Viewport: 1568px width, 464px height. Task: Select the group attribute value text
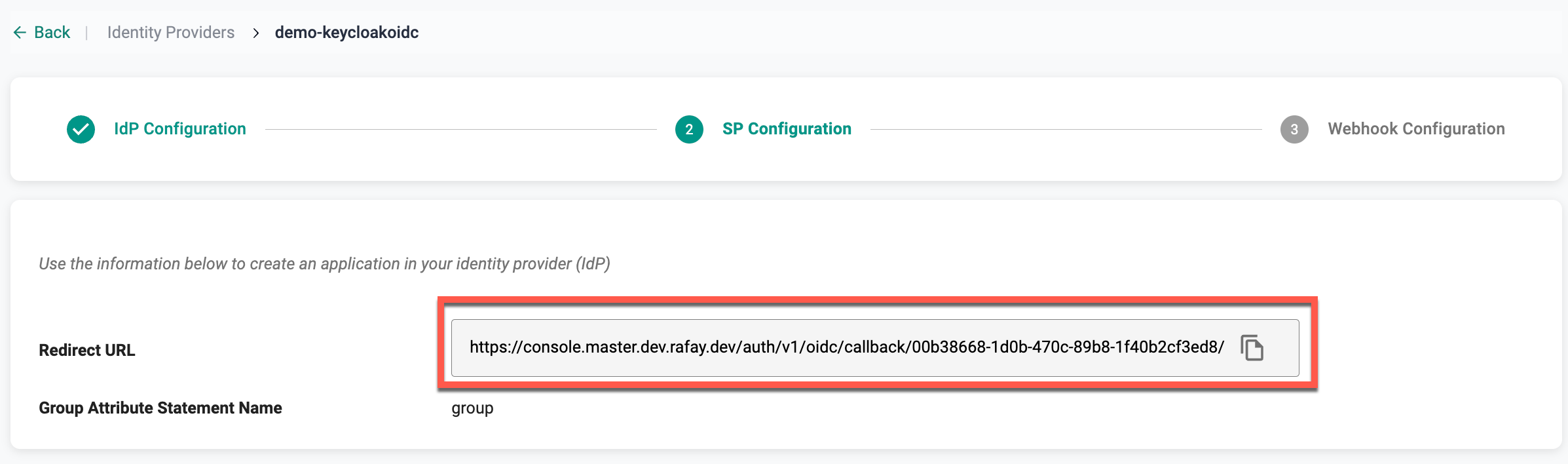coord(472,408)
